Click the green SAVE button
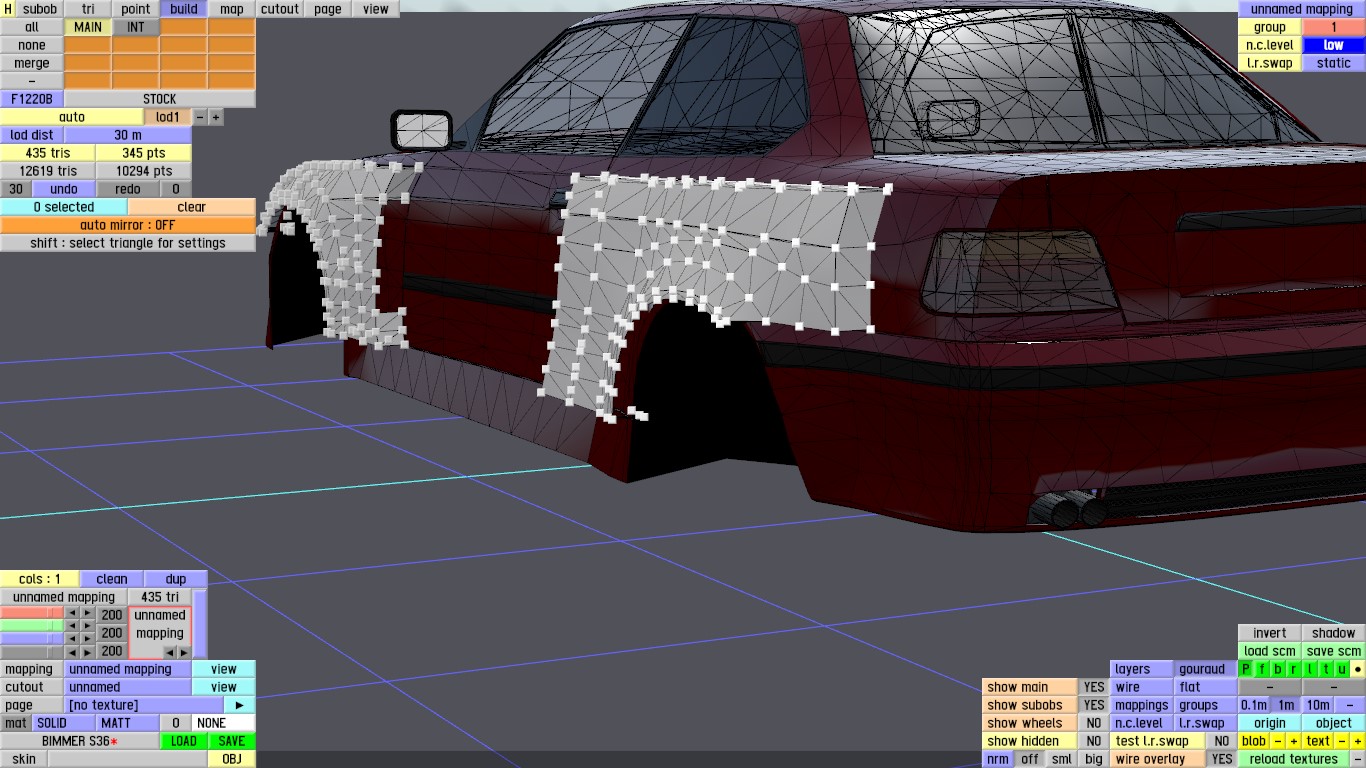 (232, 741)
